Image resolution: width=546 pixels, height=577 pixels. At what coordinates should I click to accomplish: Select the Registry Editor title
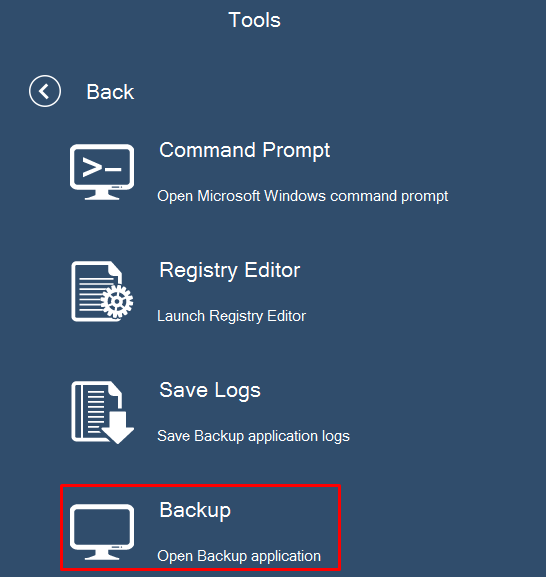230,270
